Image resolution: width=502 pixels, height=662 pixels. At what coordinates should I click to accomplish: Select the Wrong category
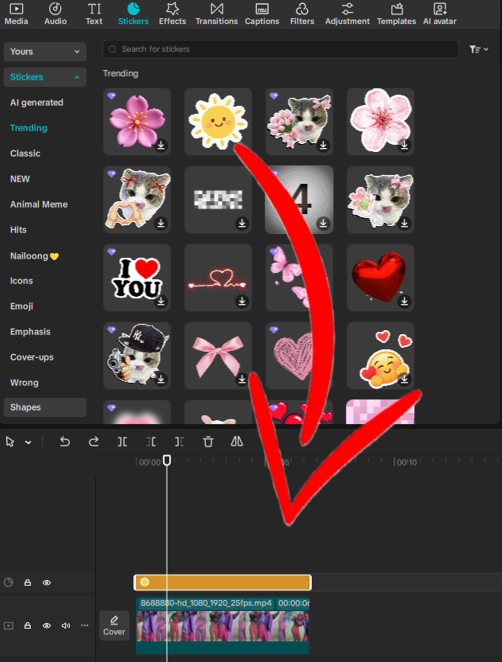coord(24,383)
